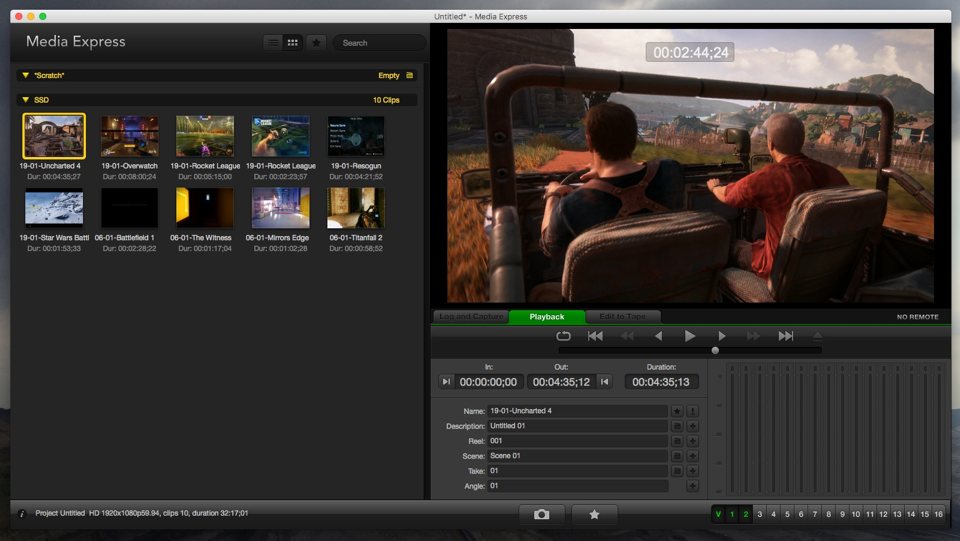Click the Duration timecode field
Screen dimensions: 960x541
(661, 382)
